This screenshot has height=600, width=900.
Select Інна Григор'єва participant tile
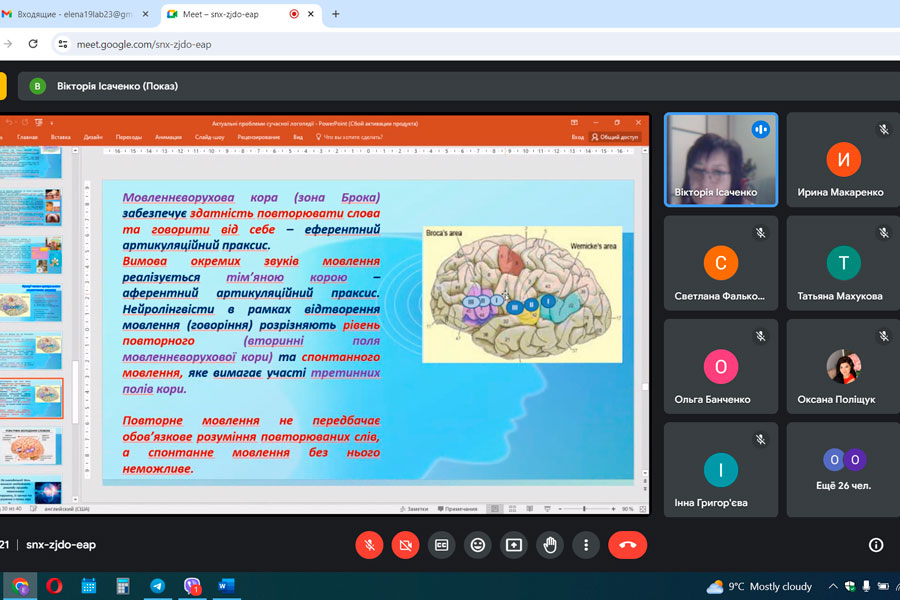721,470
